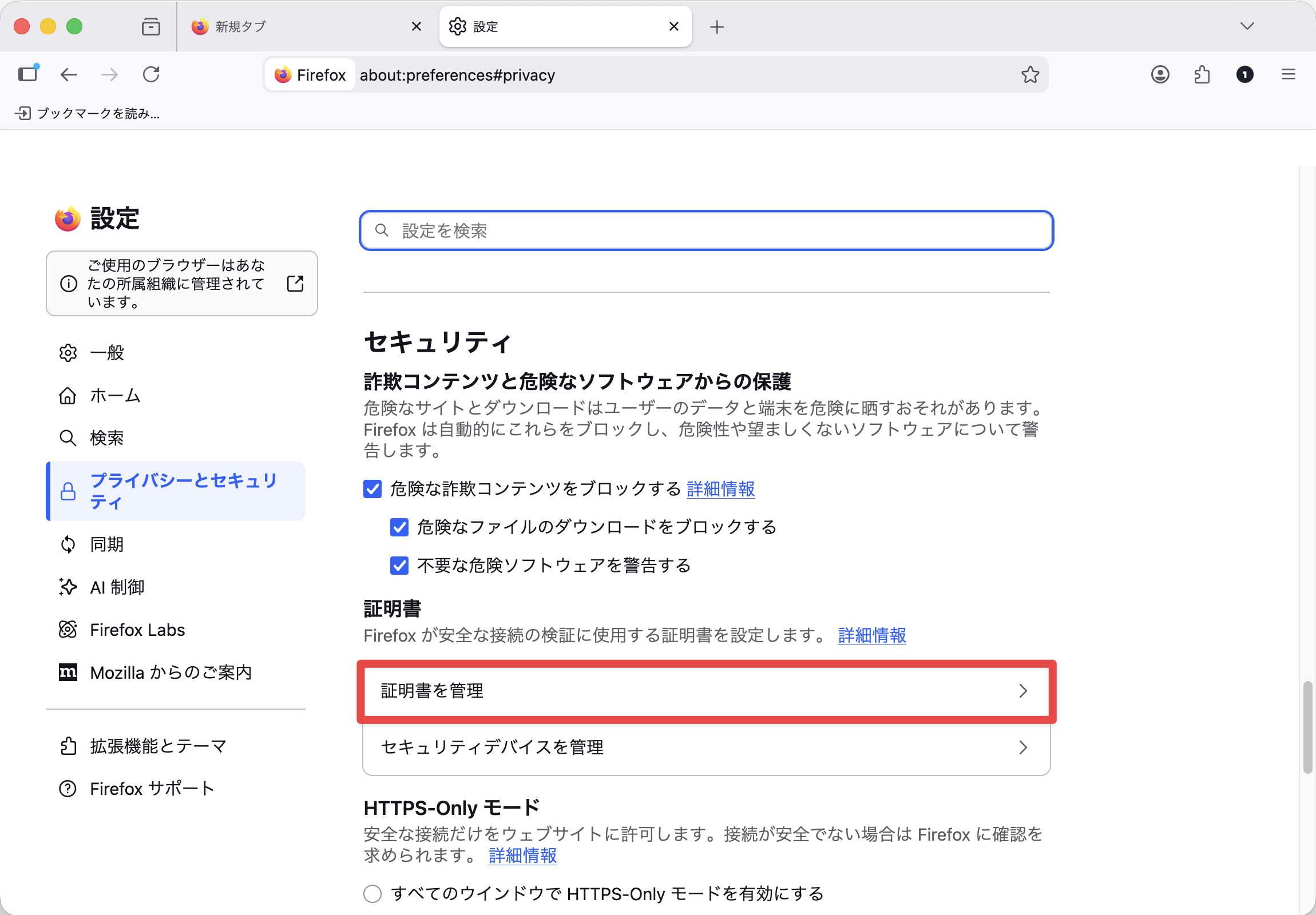The width and height of the screenshot is (1316, 915).
Task: Click the lock icon beside プライバシーとセキュリティ
Action: pos(68,491)
